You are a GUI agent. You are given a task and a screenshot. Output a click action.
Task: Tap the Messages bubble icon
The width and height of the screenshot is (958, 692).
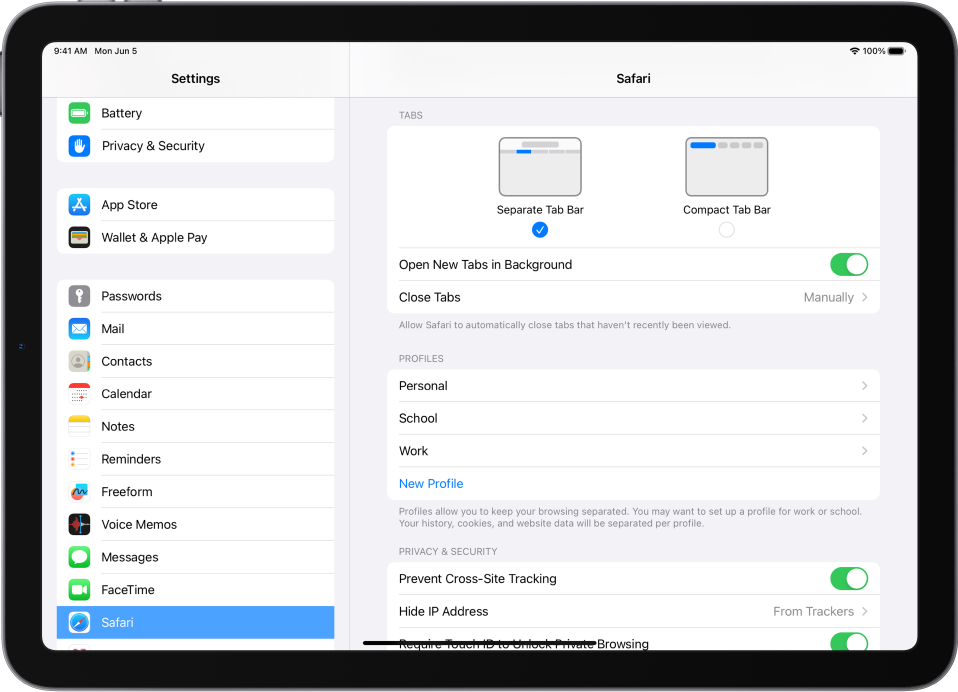coord(79,557)
